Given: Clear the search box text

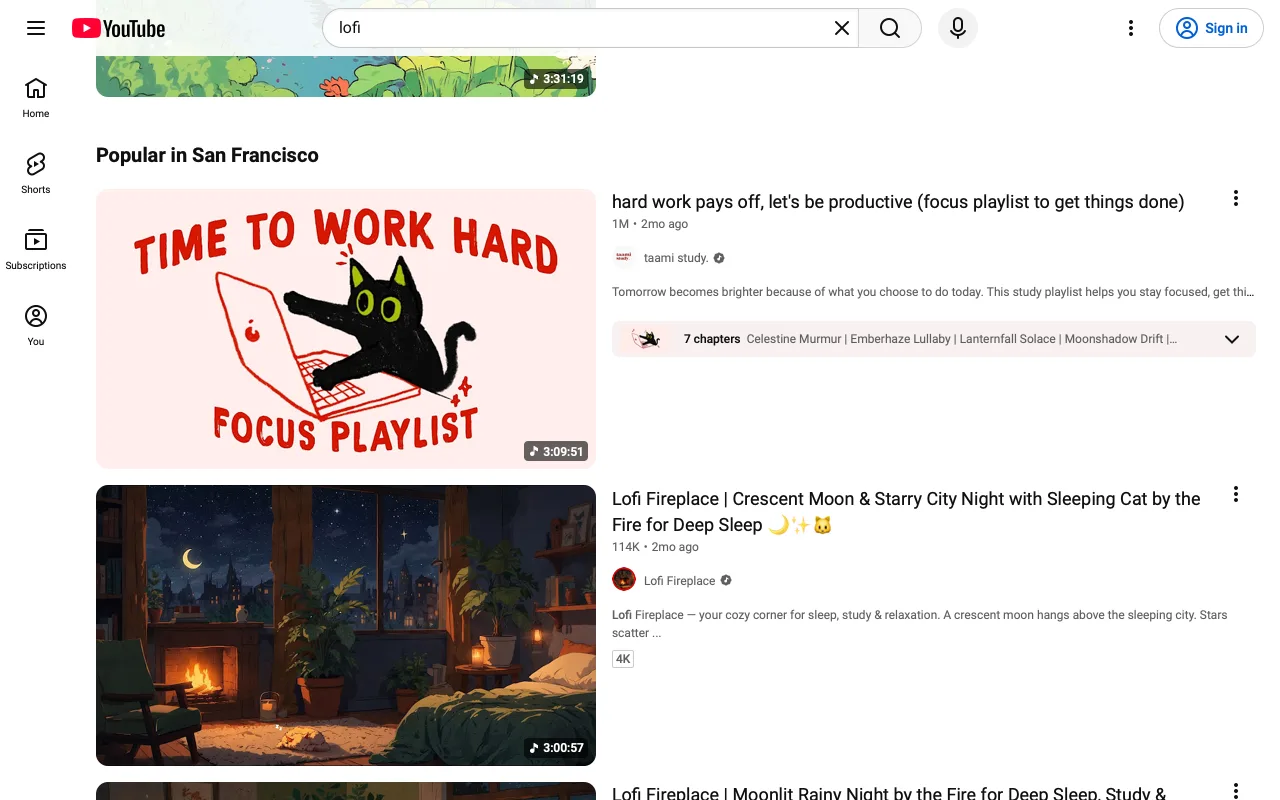Looking at the screenshot, I should tap(842, 28).
